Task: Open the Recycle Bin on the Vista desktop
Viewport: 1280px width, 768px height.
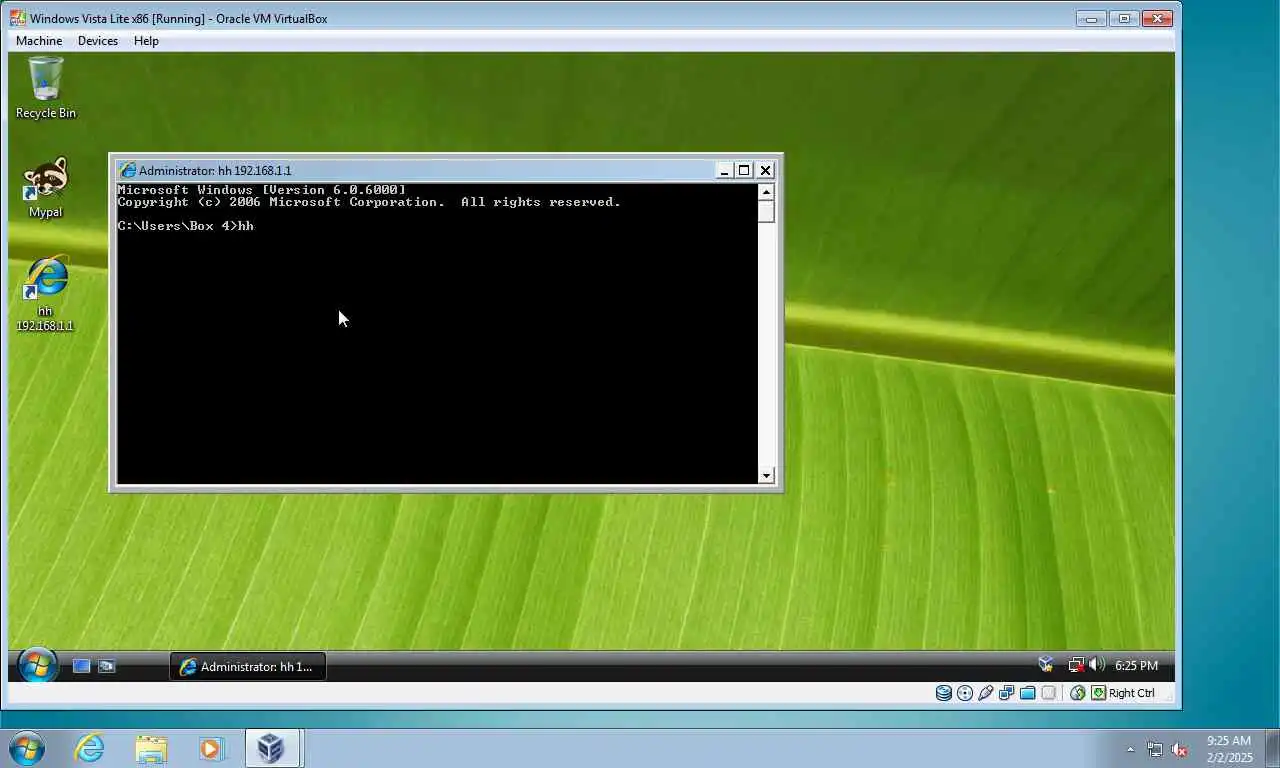Action: [x=45, y=88]
